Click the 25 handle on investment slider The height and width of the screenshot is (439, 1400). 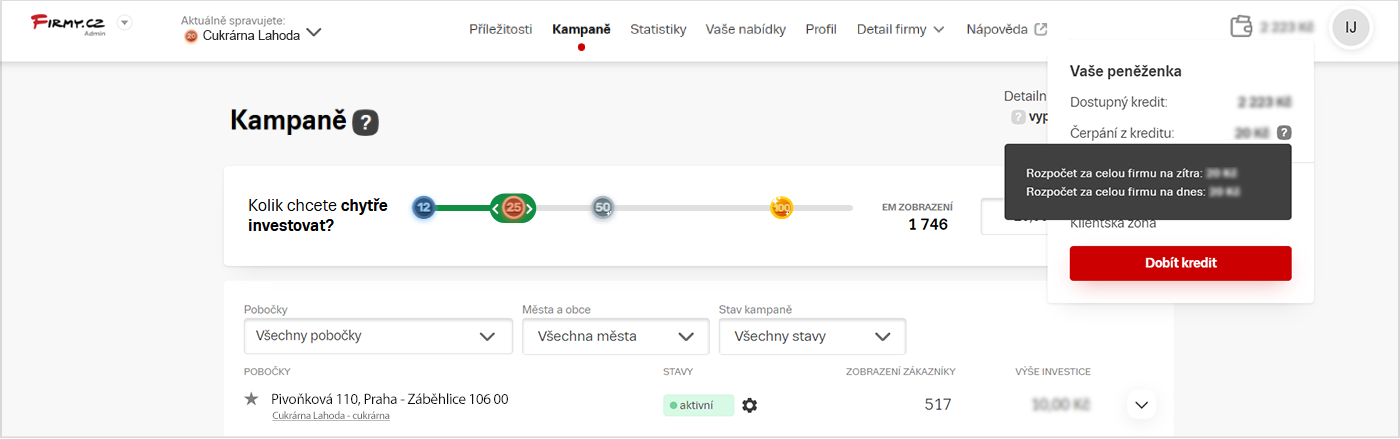(513, 208)
